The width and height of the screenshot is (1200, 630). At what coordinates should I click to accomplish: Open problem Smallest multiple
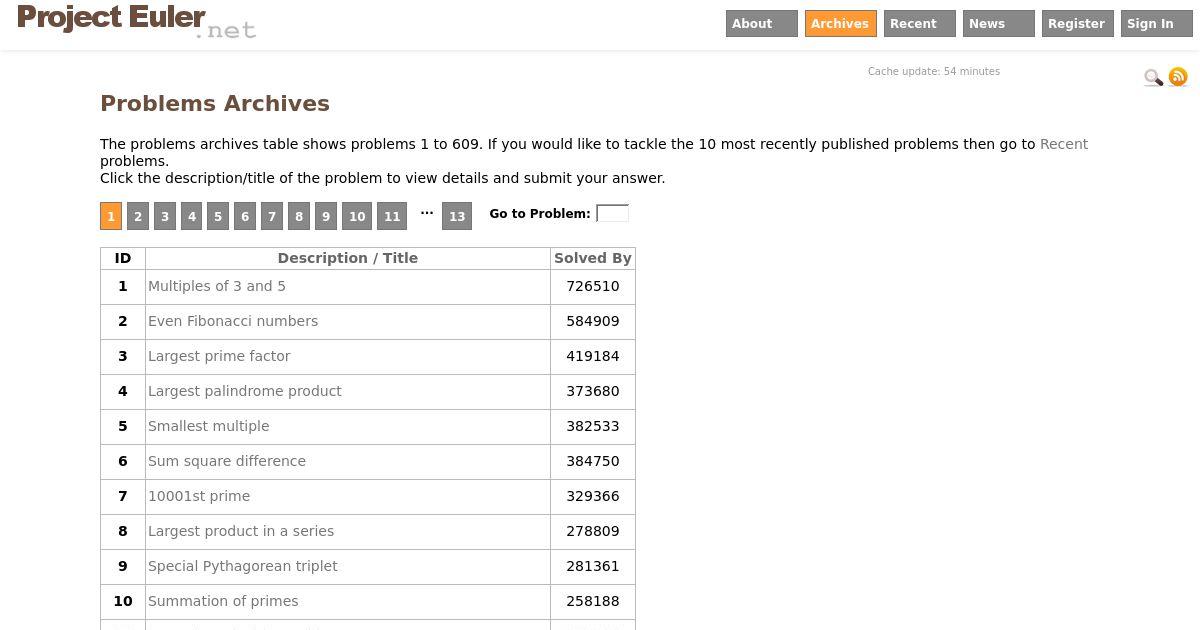click(x=209, y=426)
